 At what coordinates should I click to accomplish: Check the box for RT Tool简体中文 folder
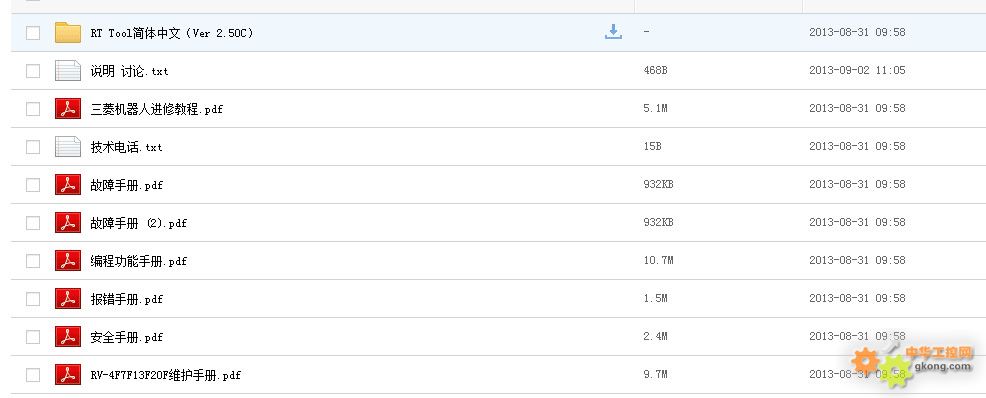[x=33, y=33]
